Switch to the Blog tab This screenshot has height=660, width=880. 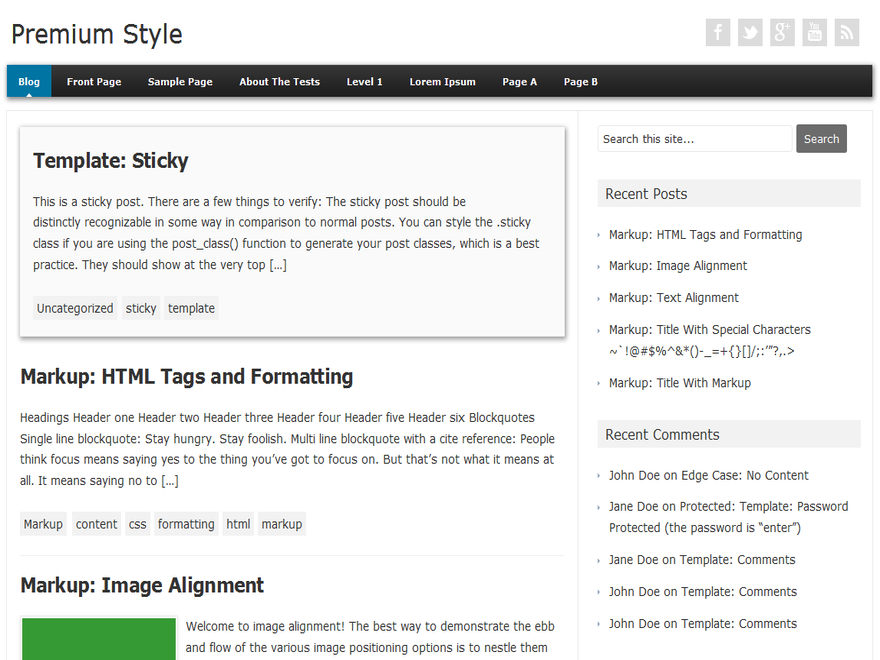(x=28, y=81)
